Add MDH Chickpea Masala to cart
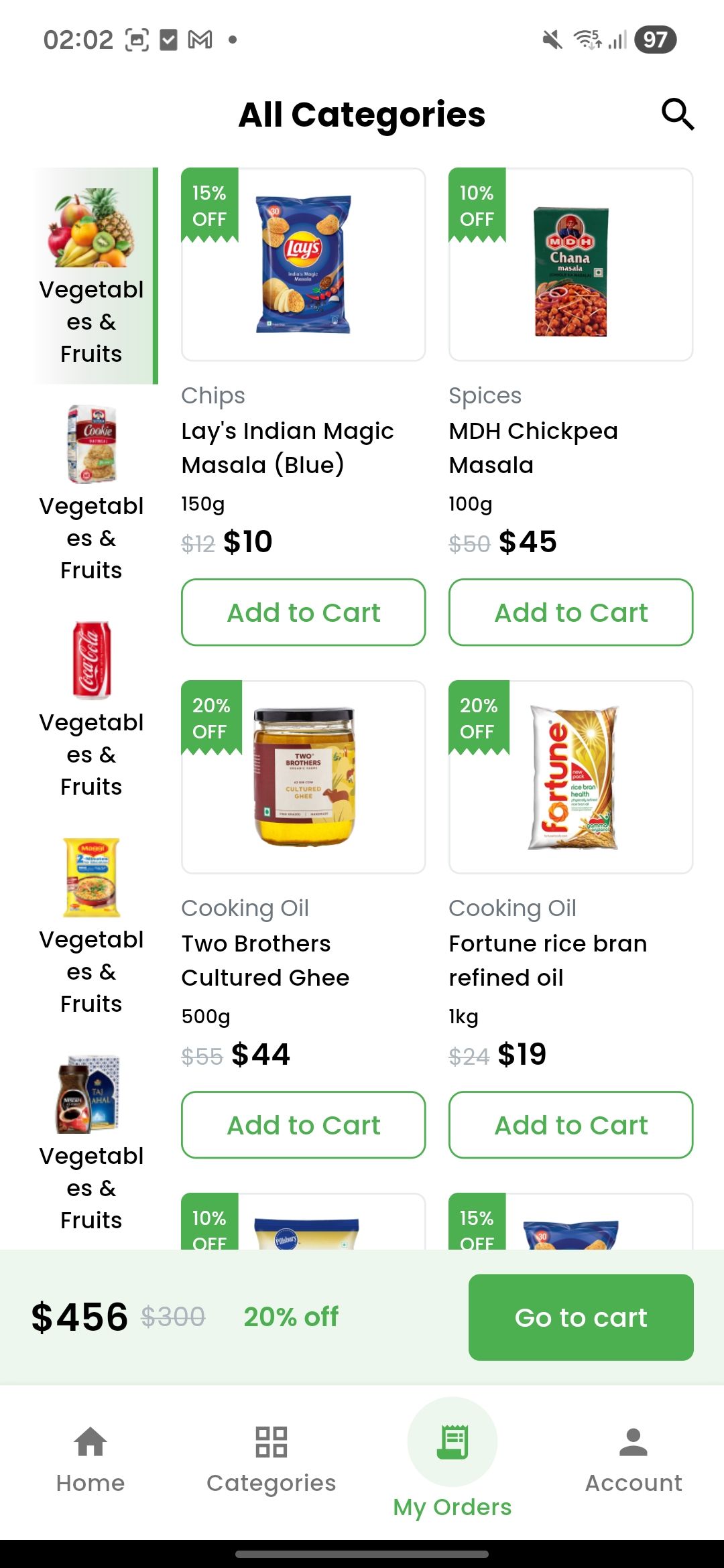Image resolution: width=724 pixels, height=1568 pixels. [570, 612]
